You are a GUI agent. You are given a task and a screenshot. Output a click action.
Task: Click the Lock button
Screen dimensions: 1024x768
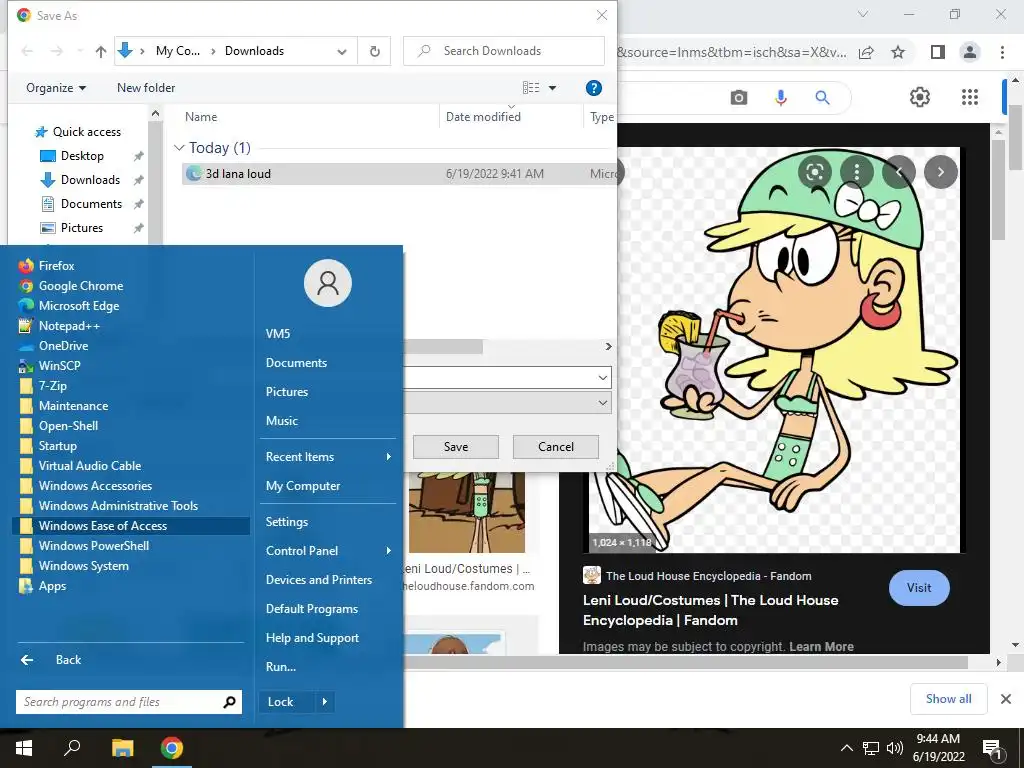(286, 702)
